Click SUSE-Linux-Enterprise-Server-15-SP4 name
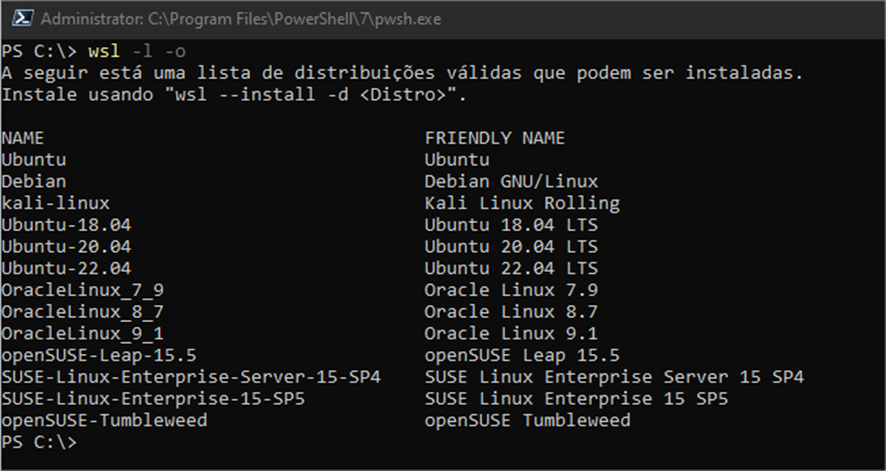886x471 pixels. pos(191,377)
